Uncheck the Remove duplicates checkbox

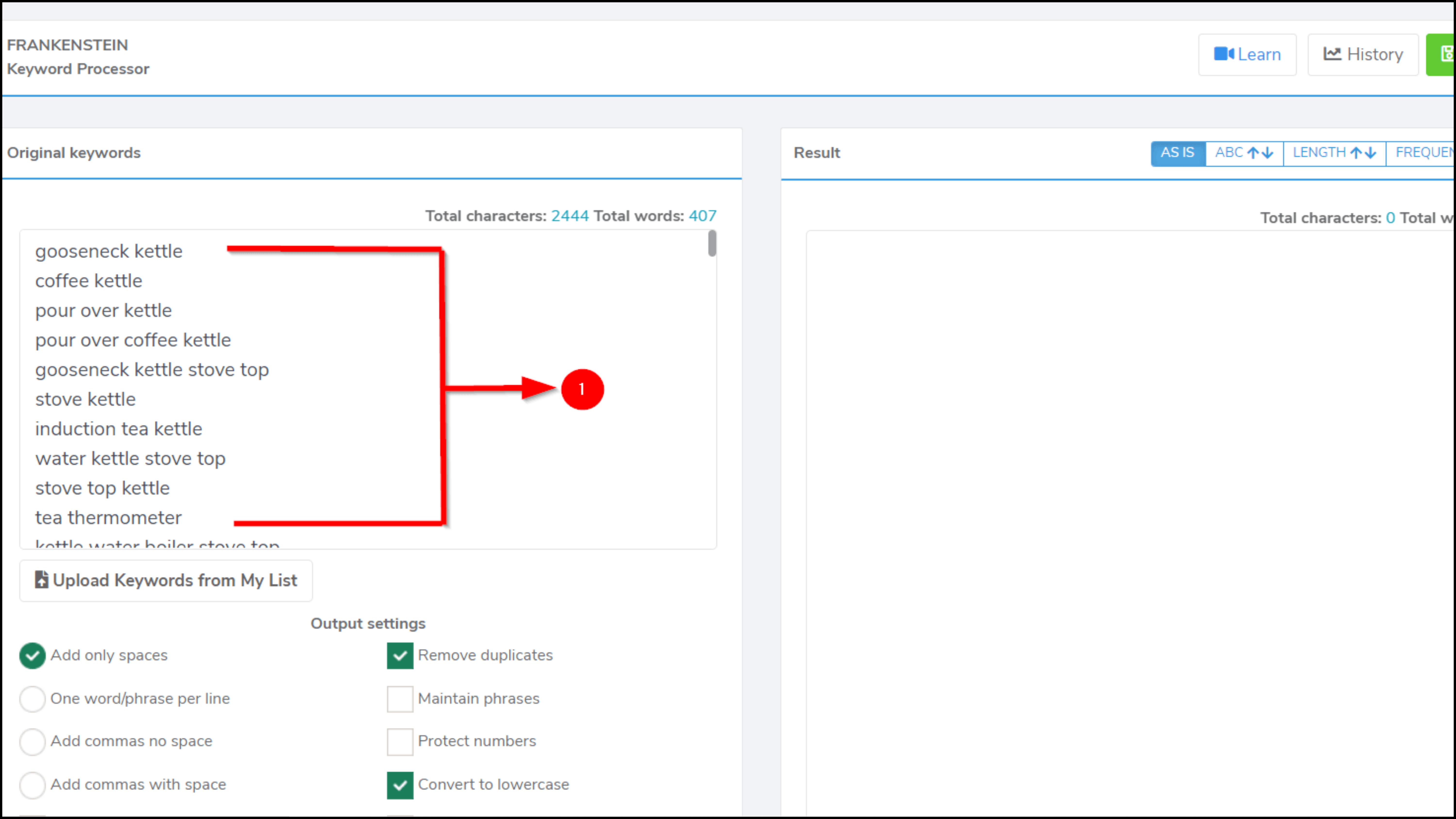pyautogui.click(x=400, y=655)
